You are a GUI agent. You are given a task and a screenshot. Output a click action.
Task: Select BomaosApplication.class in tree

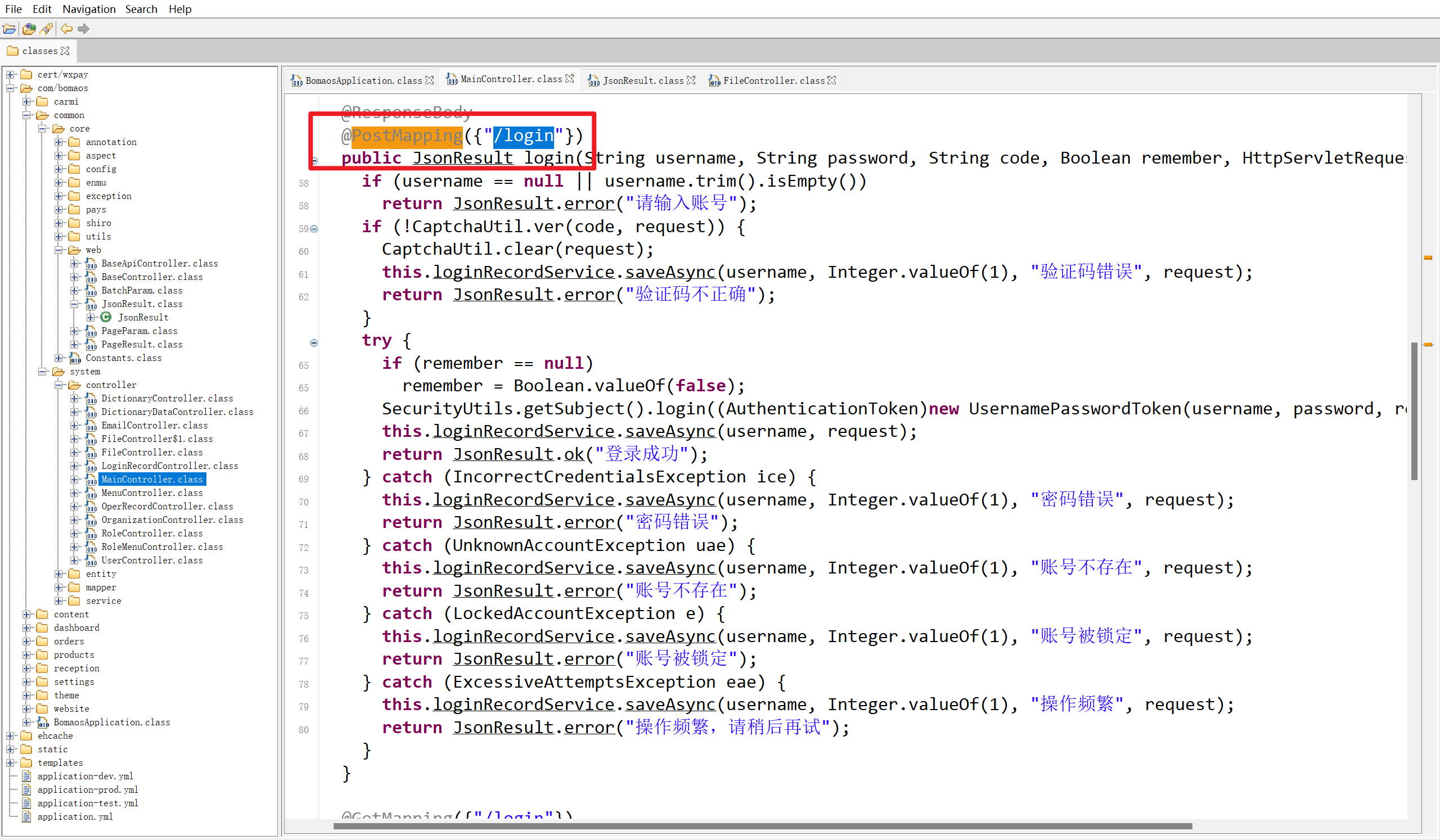(x=111, y=722)
